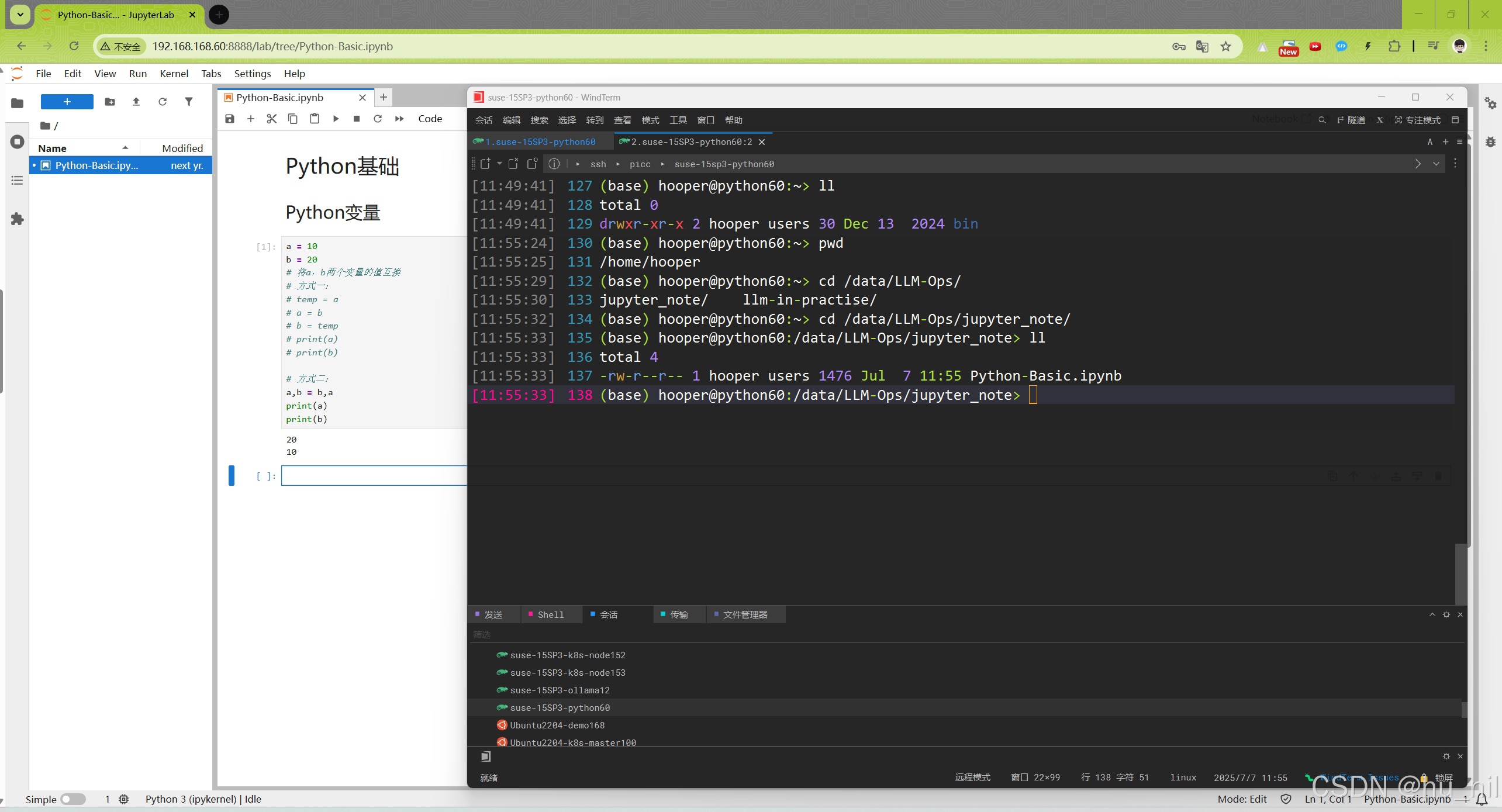Cut the selected cell with scissors icon
Screen dimensions: 1502x812
(271, 119)
